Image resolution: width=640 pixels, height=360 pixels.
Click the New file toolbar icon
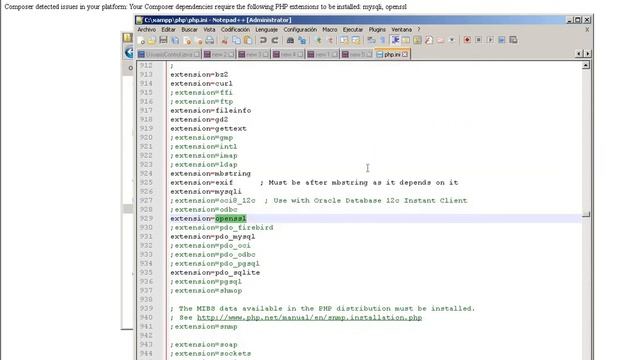click(141, 40)
